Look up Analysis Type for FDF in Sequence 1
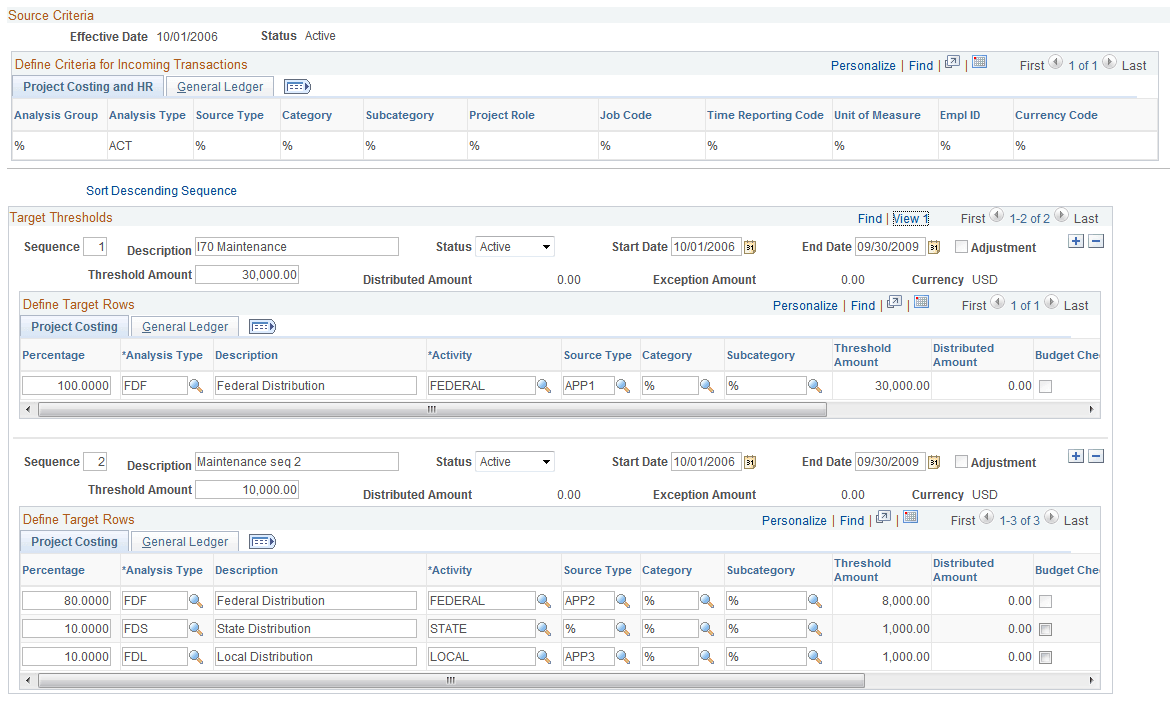This screenshot has height=707, width=1176. click(x=196, y=385)
